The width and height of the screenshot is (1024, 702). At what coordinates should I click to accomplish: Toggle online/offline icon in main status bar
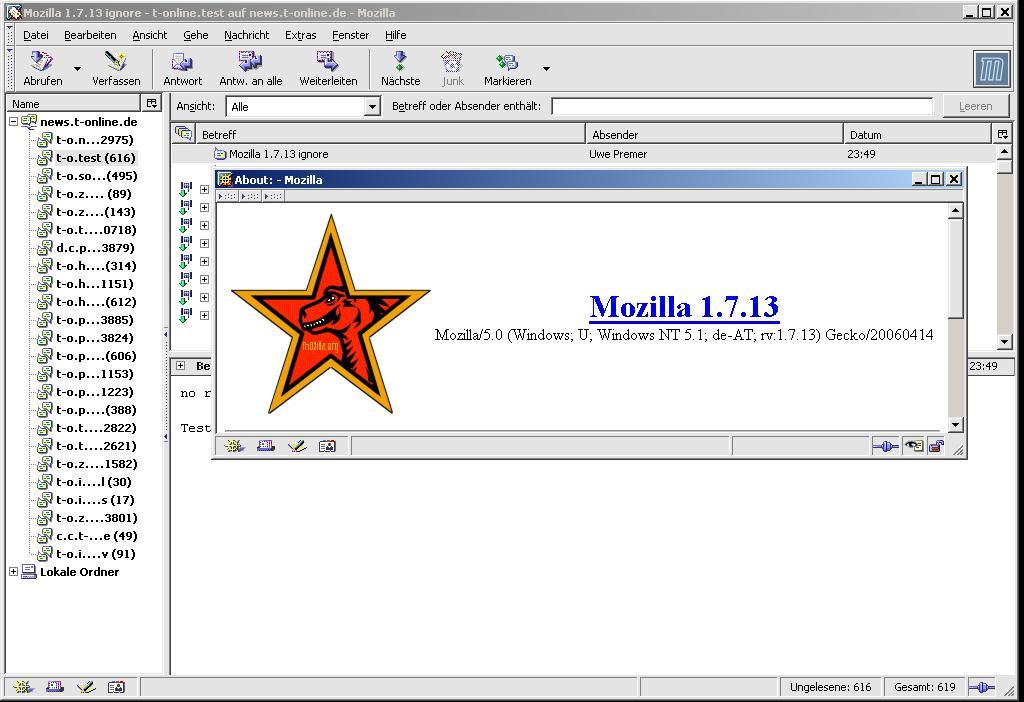coord(982,687)
